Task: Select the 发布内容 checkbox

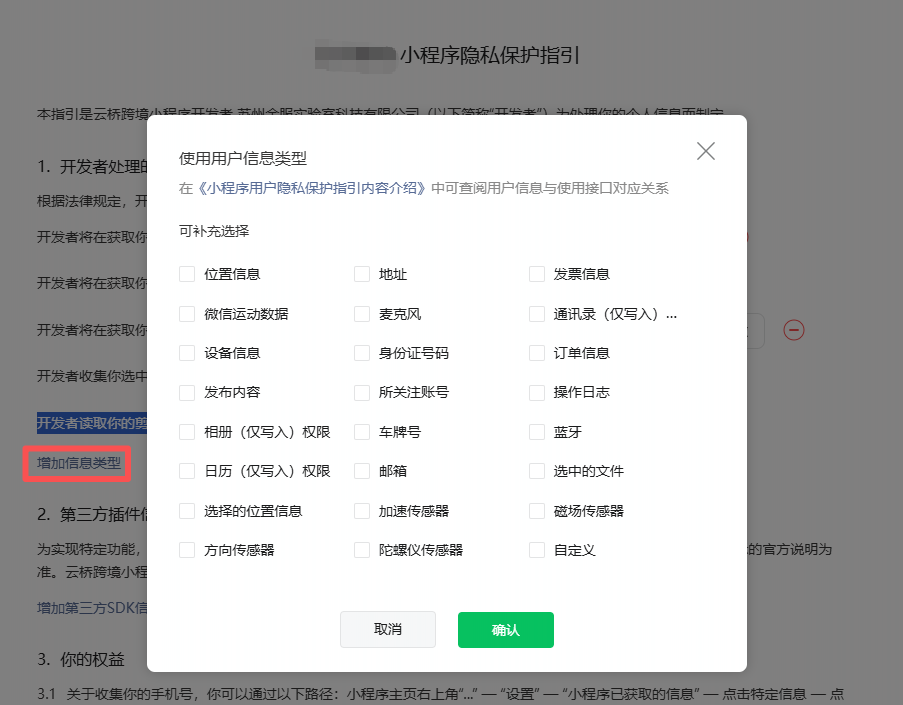Action: 187,393
